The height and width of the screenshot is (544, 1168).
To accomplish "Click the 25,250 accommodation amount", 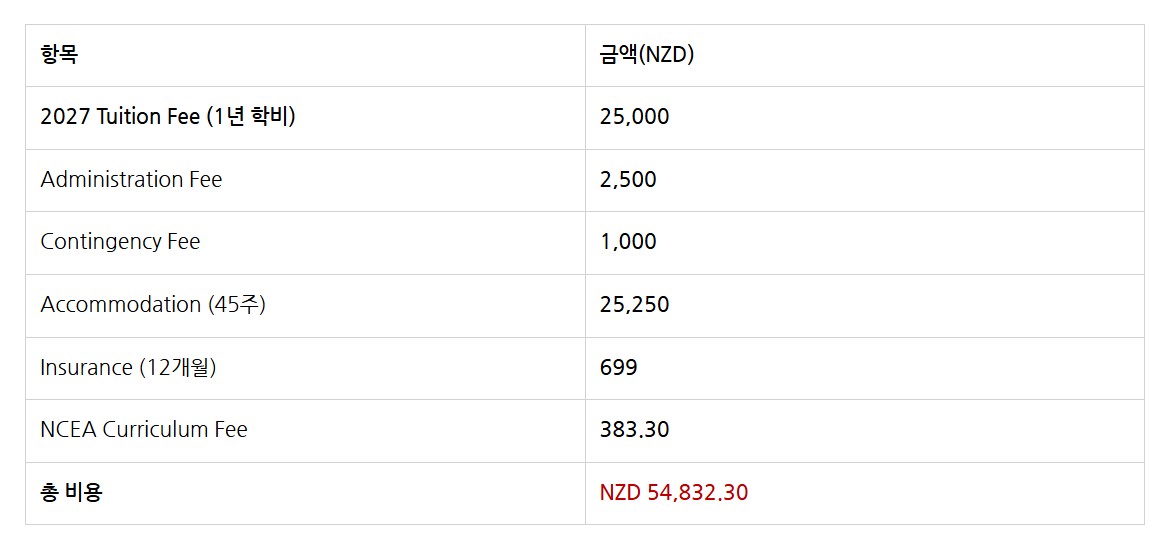I will pyautogui.click(x=634, y=305).
